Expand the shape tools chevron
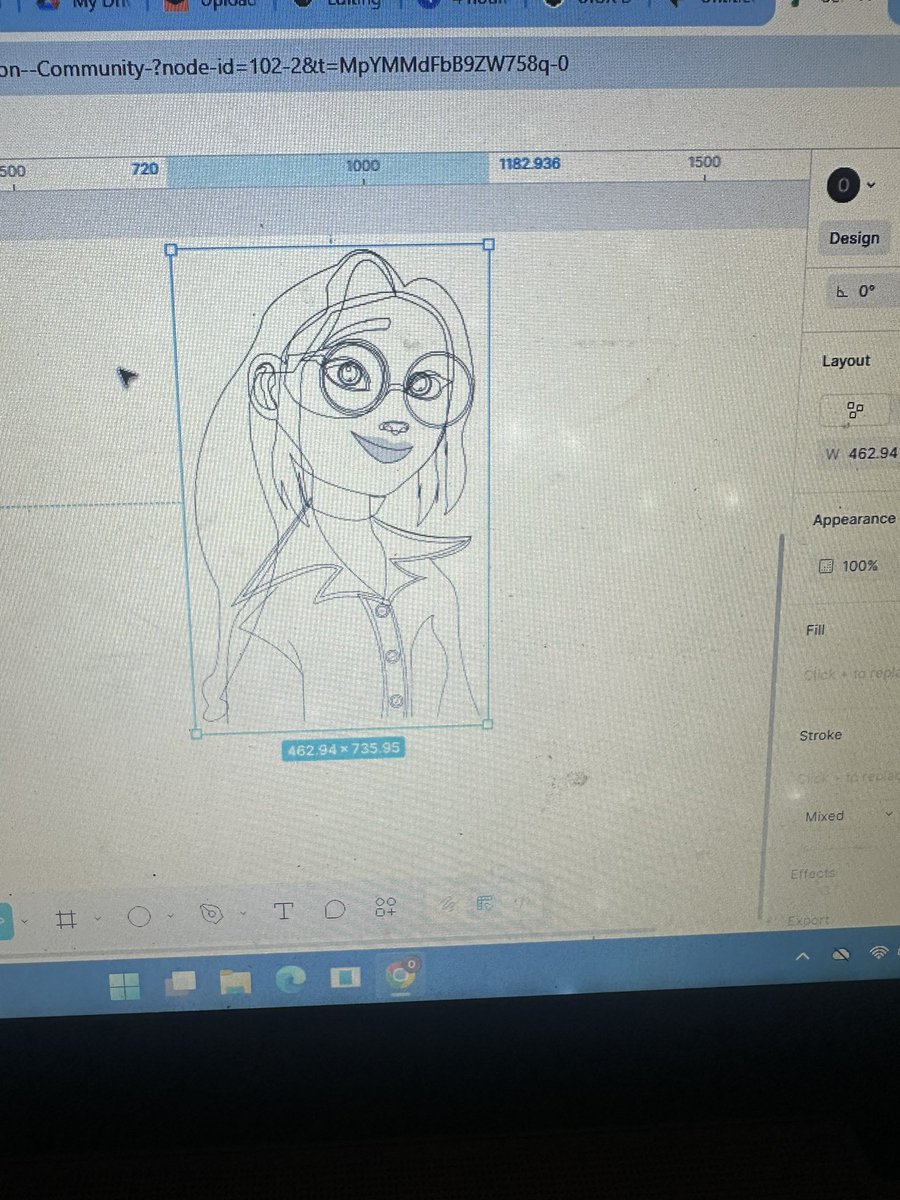 click(170, 915)
